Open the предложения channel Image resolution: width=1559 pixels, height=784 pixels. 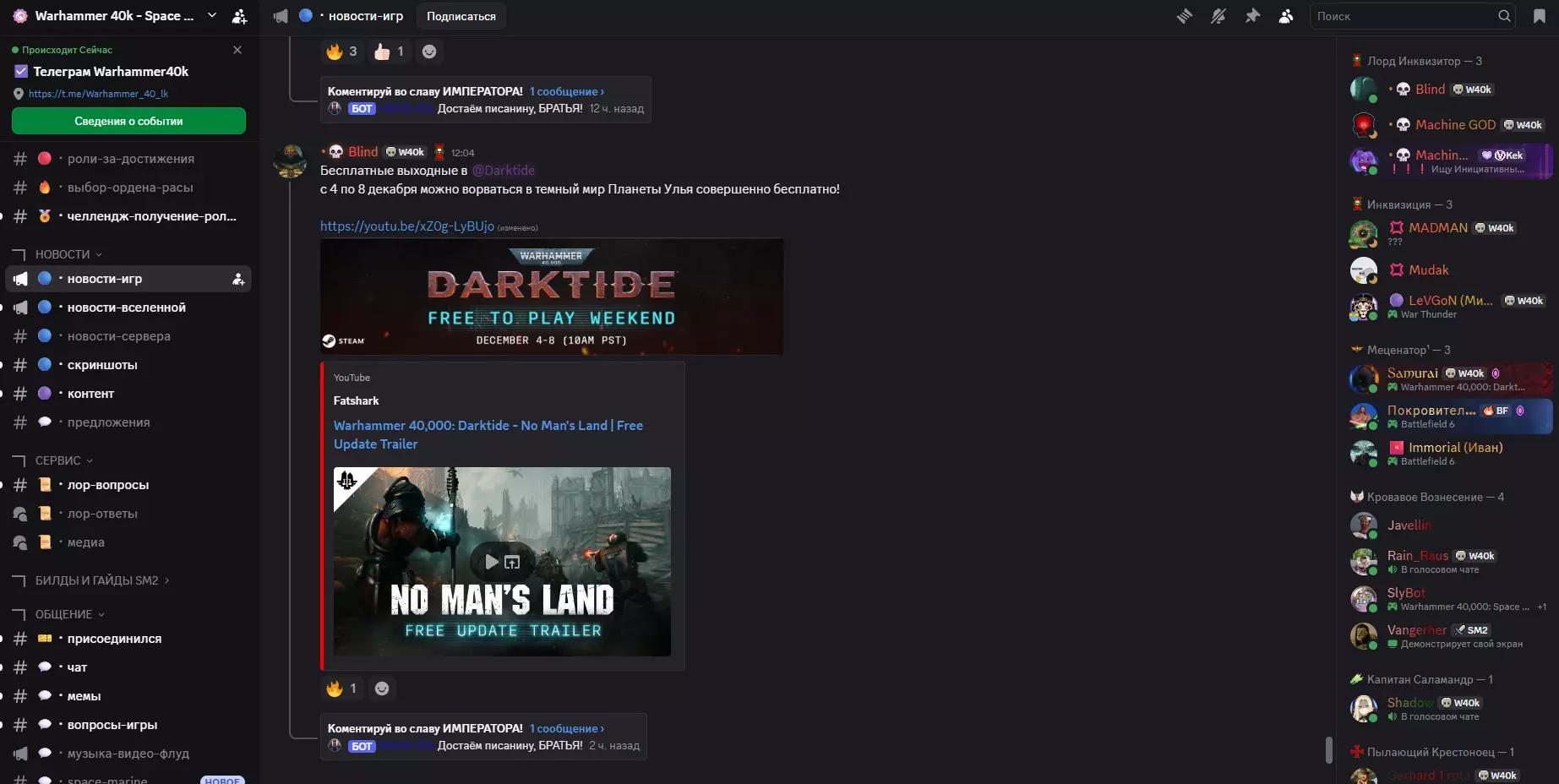[x=128, y=422]
